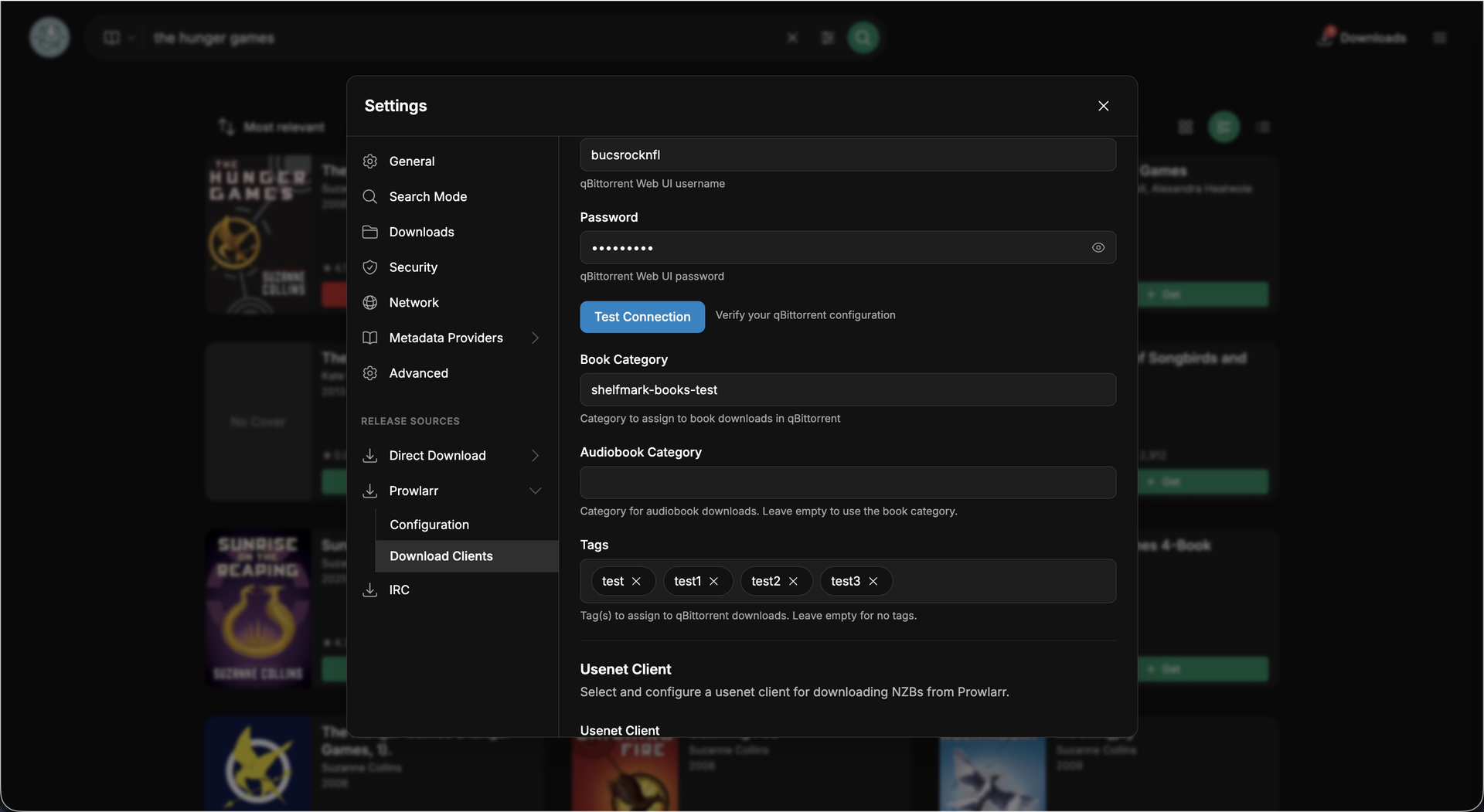Clear the search query with X icon
The width and height of the screenshot is (1484, 812).
pyautogui.click(x=792, y=38)
